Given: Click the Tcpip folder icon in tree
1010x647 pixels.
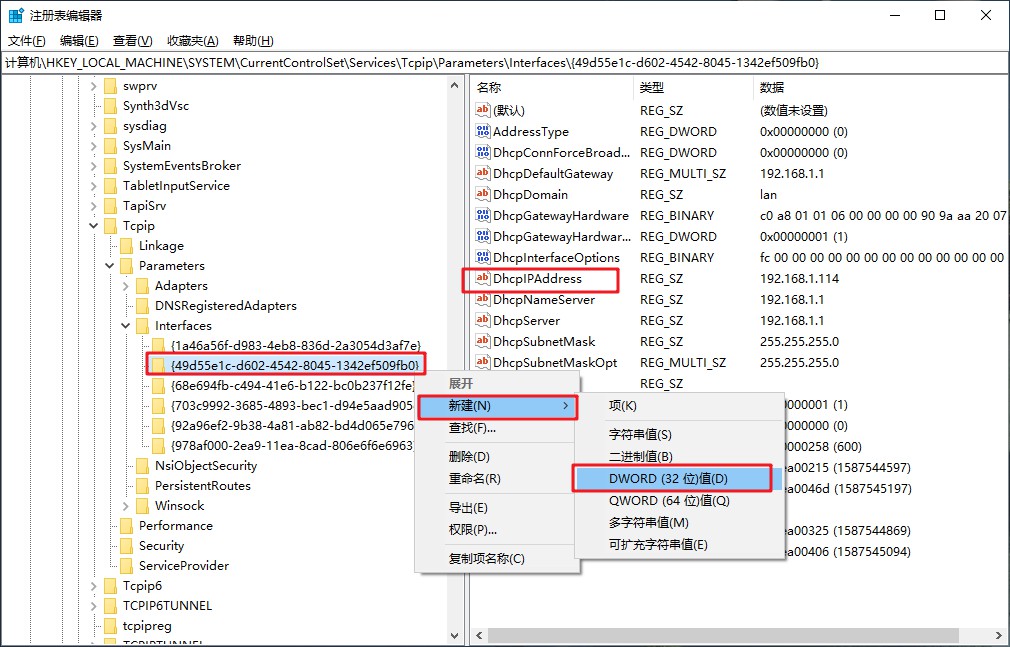Looking at the screenshot, I should [x=111, y=225].
